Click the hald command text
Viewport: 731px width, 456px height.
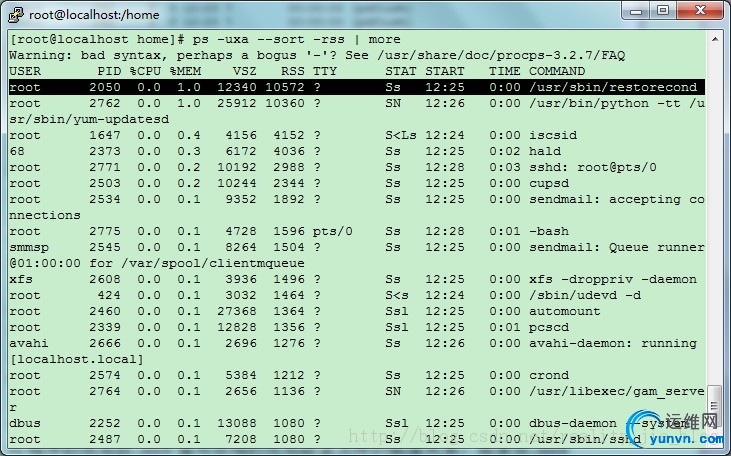pyautogui.click(x=545, y=151)
